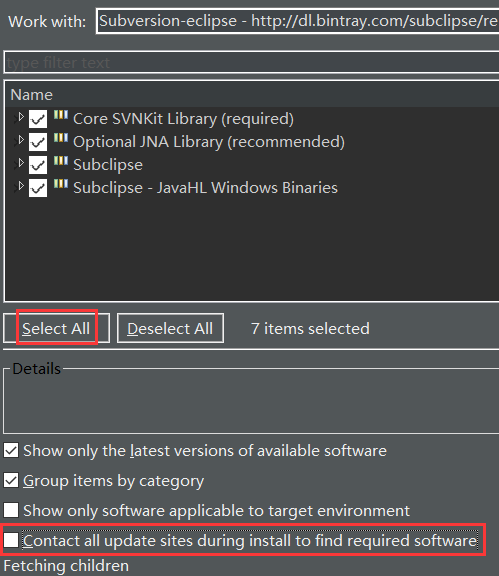Uncheck the Subclipse checkbox
This screenshot has width=499, height=576.
pos(38,165)
